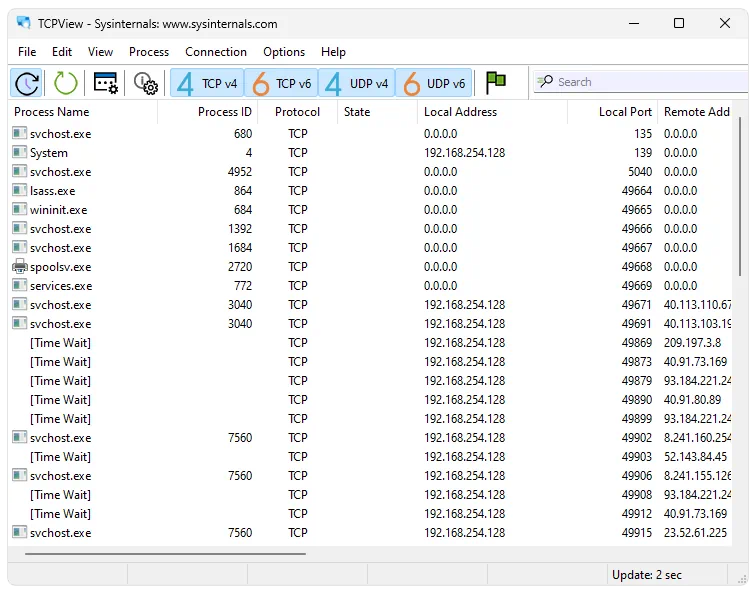755x591 pixels.
Task: Open the Options menu
Action: point(284,52)
